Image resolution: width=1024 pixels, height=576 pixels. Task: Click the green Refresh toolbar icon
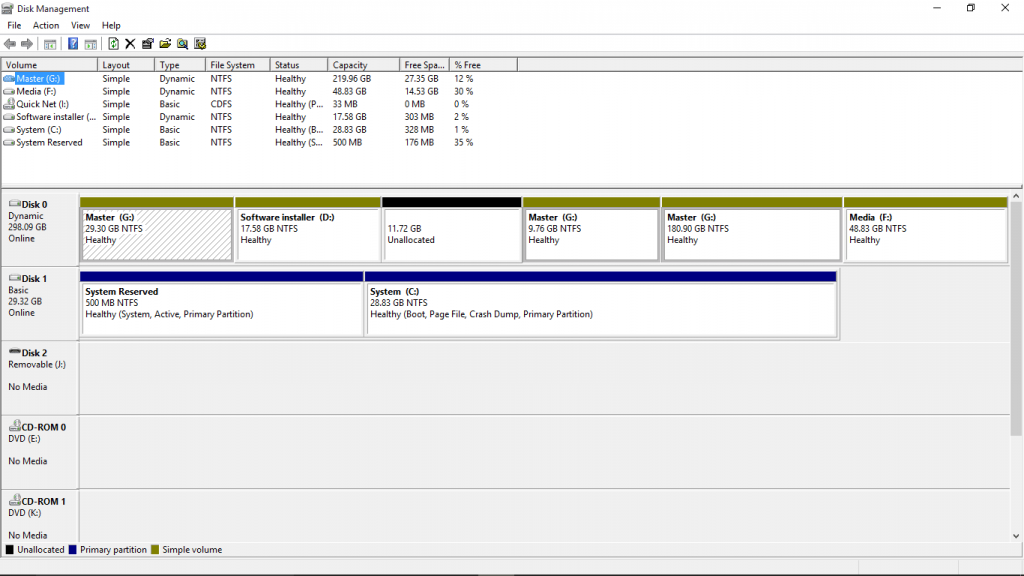coord(113,44)
